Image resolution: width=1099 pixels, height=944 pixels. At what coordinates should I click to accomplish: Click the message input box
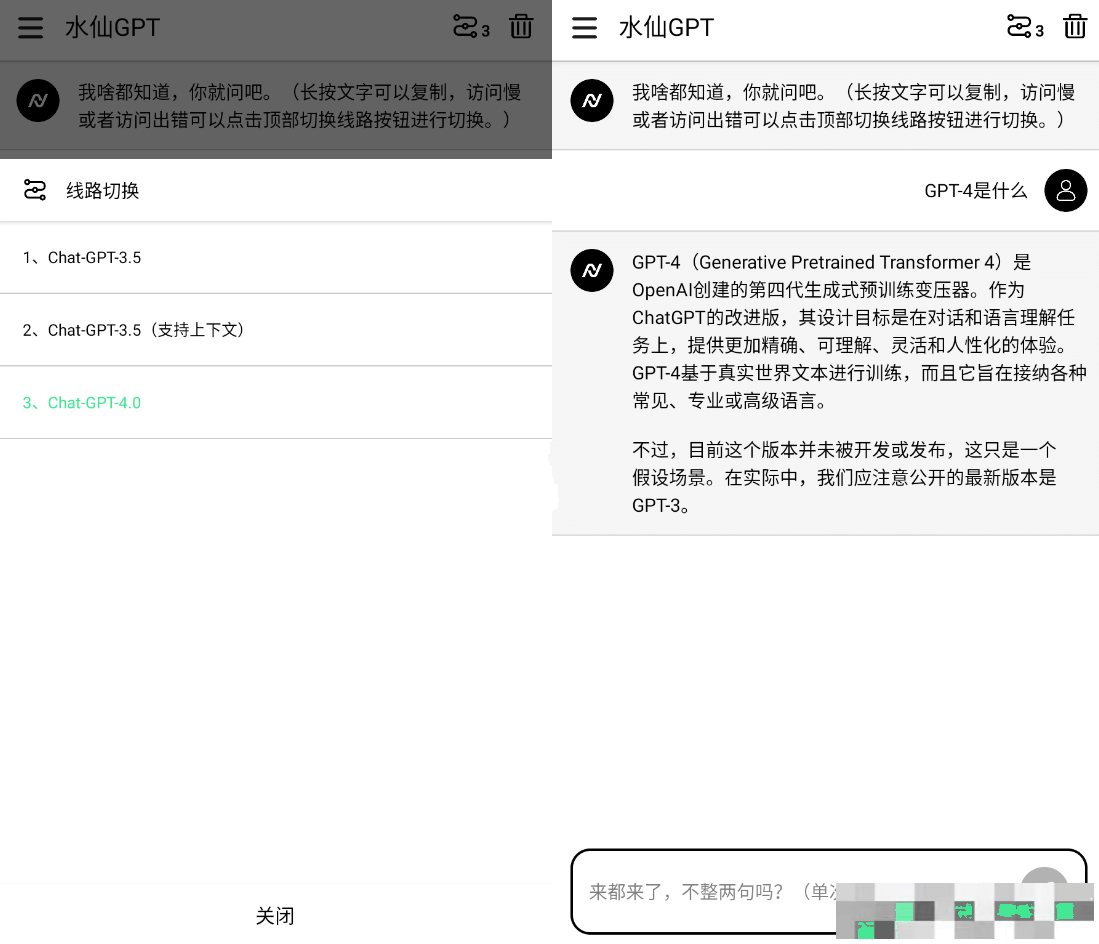click(828, 891)
